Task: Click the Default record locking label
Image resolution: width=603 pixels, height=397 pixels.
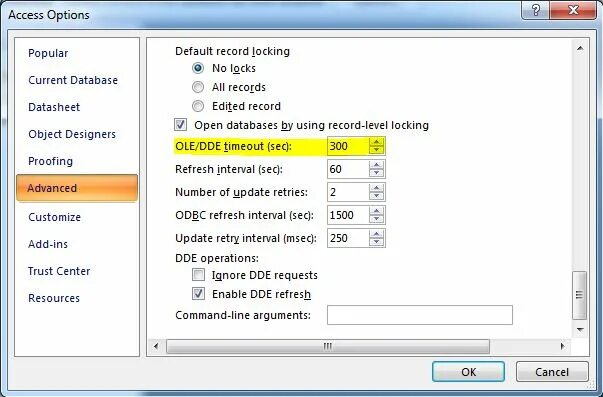Action: tap(232, 51)
